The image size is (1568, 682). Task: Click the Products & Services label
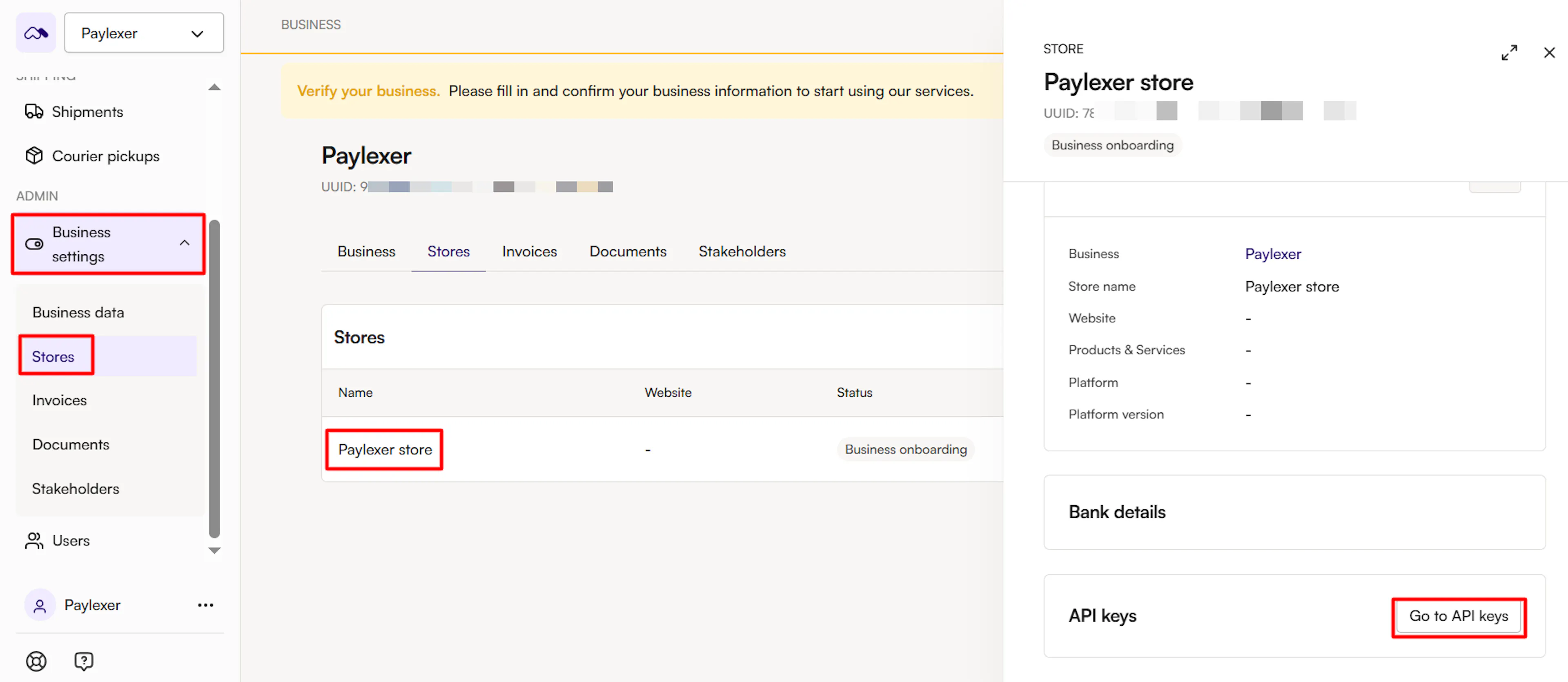[1127, 351]
